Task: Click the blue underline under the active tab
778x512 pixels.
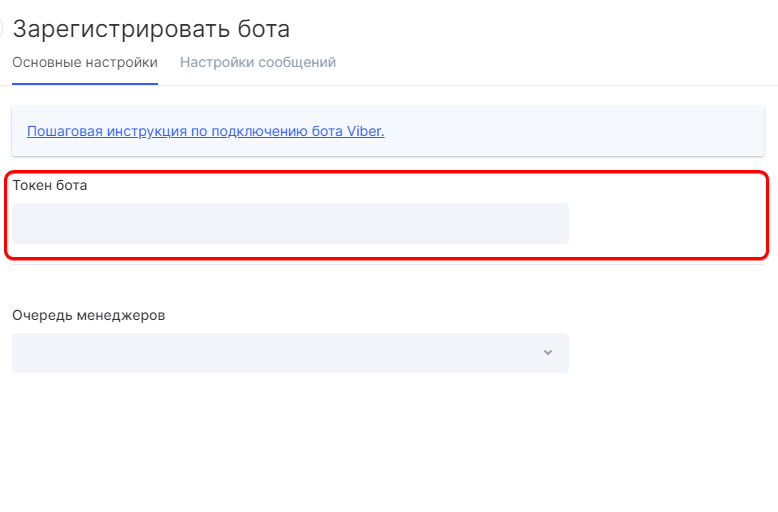Action: tap(85, 84)
